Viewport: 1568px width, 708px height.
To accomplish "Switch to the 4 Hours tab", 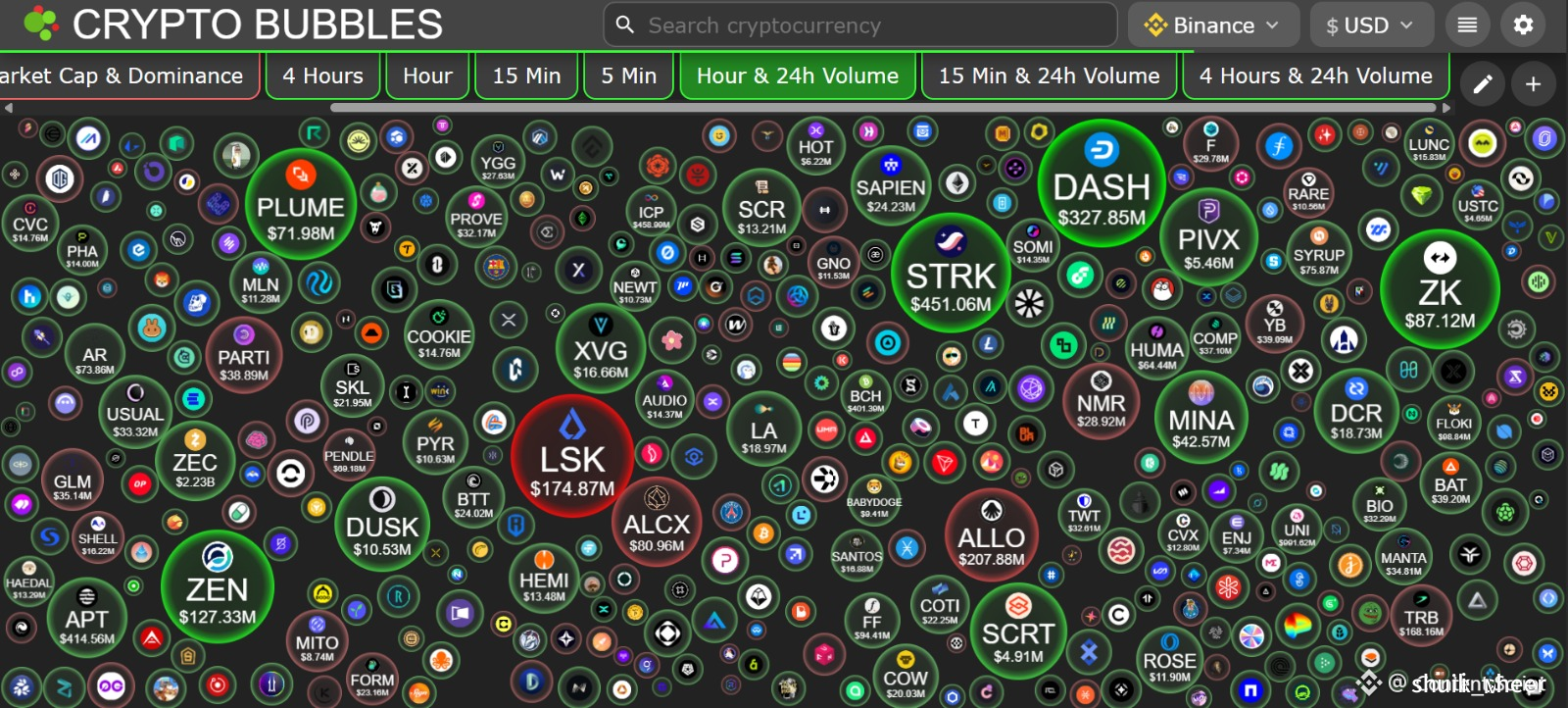I will (x=322, y=76).
